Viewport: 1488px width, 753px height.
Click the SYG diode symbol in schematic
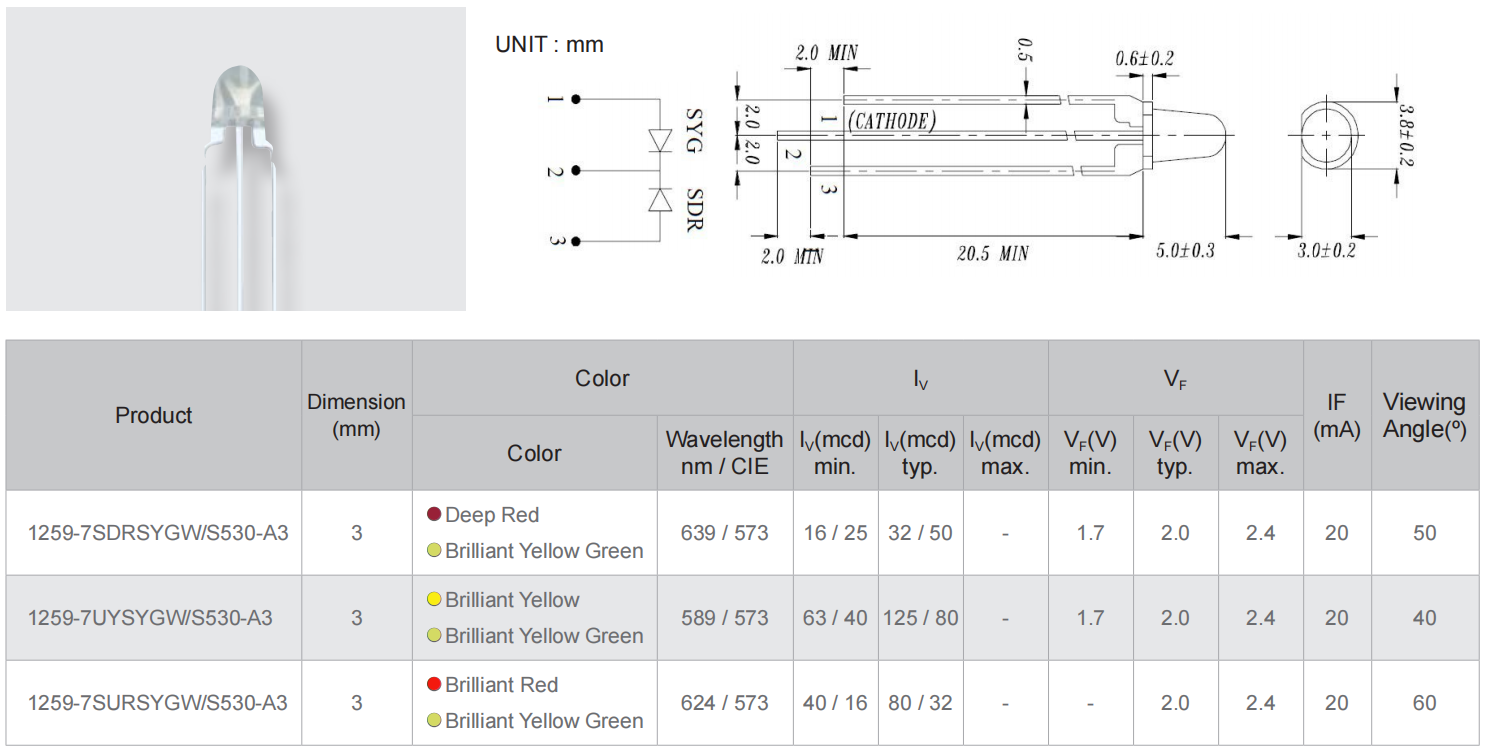(x=659, y=140)
